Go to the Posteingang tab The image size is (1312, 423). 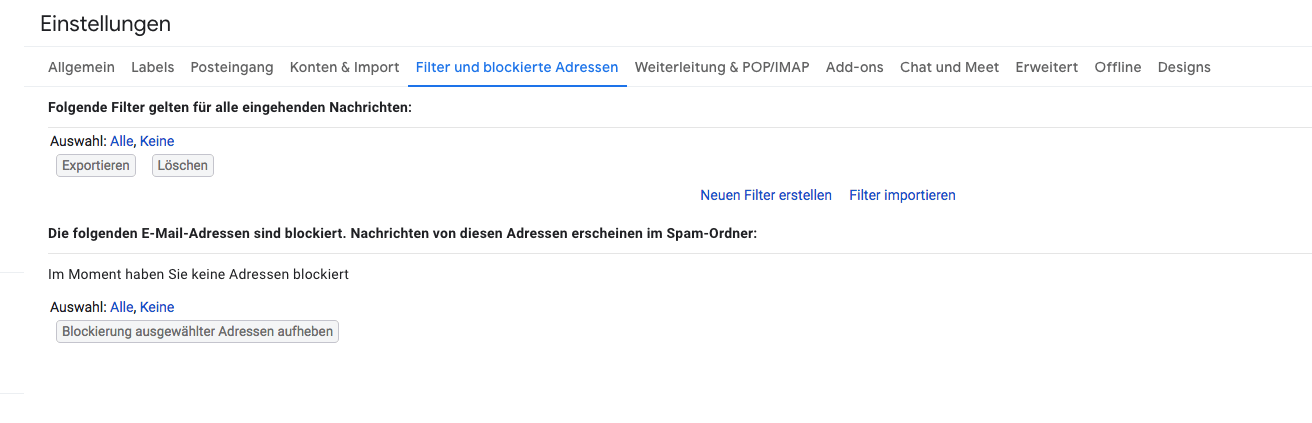point(231,67)
